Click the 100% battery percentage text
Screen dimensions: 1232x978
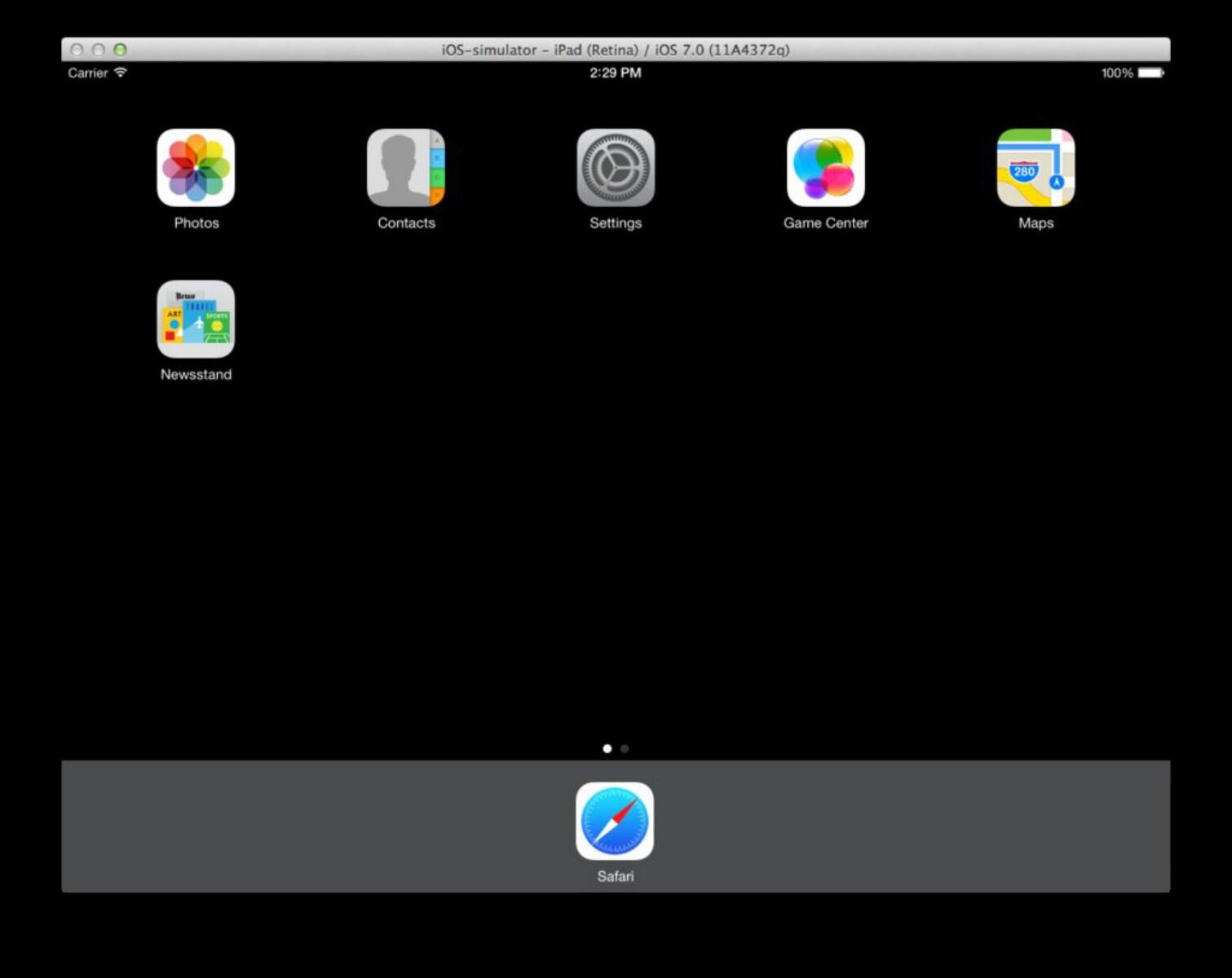tap(1117, 73)
